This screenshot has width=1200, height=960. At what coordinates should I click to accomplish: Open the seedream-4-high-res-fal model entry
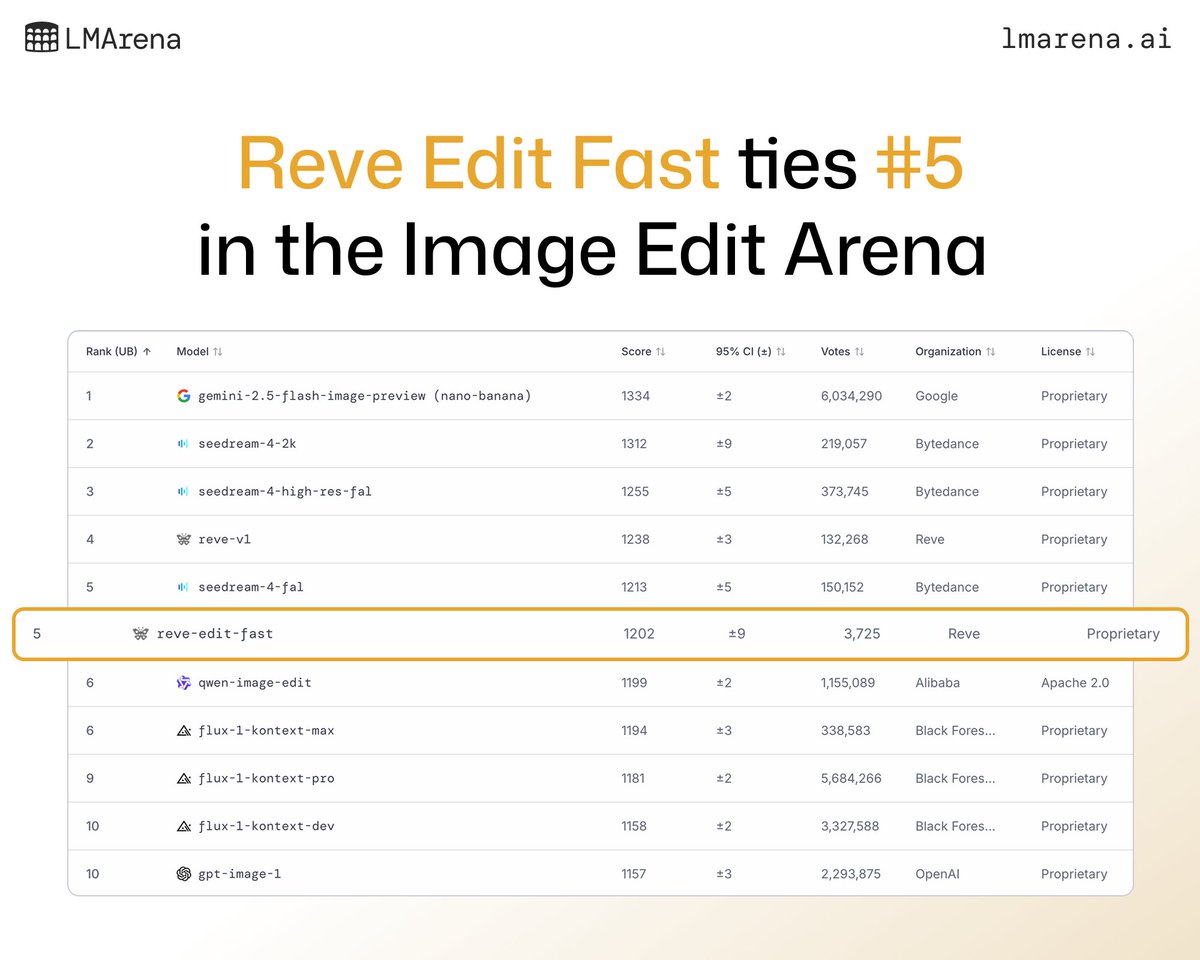pyautogui.click(x=285, y=492)
